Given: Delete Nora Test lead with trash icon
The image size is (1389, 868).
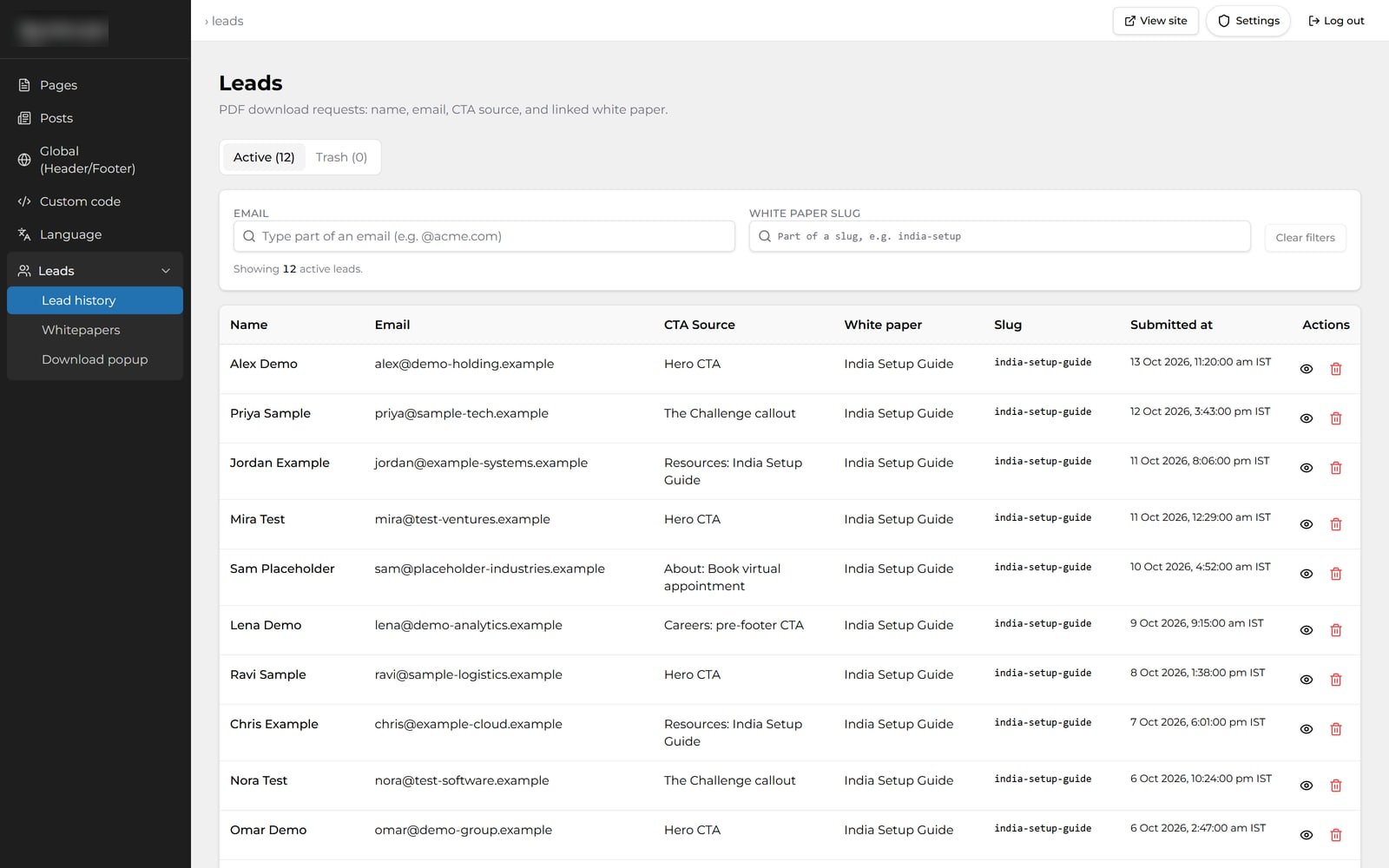Looking at the screenshot, I should [x=1336, y=786].
